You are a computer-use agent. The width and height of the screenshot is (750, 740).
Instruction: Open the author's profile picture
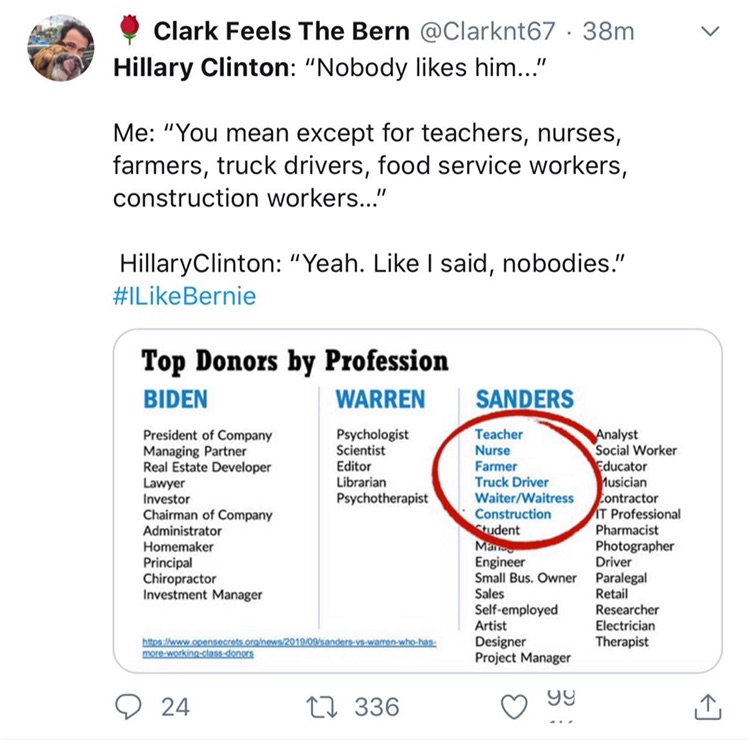pos(60,47)
